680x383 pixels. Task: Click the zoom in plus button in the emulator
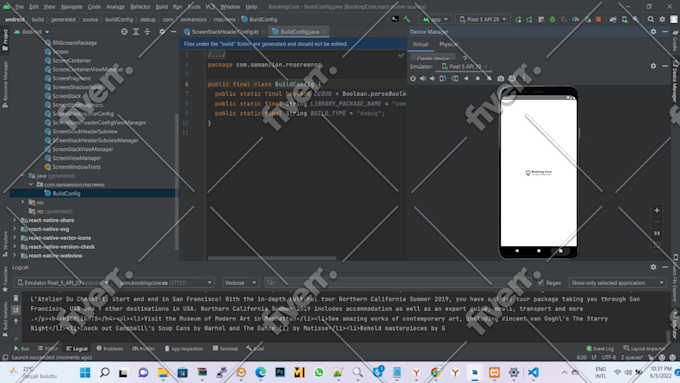(x=657, y=210)
